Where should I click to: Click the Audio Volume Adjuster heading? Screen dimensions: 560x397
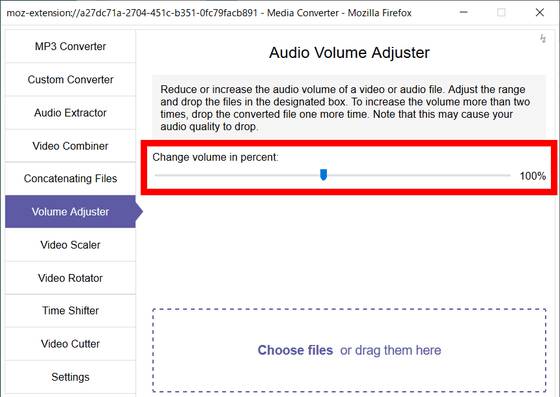point(349,52)
